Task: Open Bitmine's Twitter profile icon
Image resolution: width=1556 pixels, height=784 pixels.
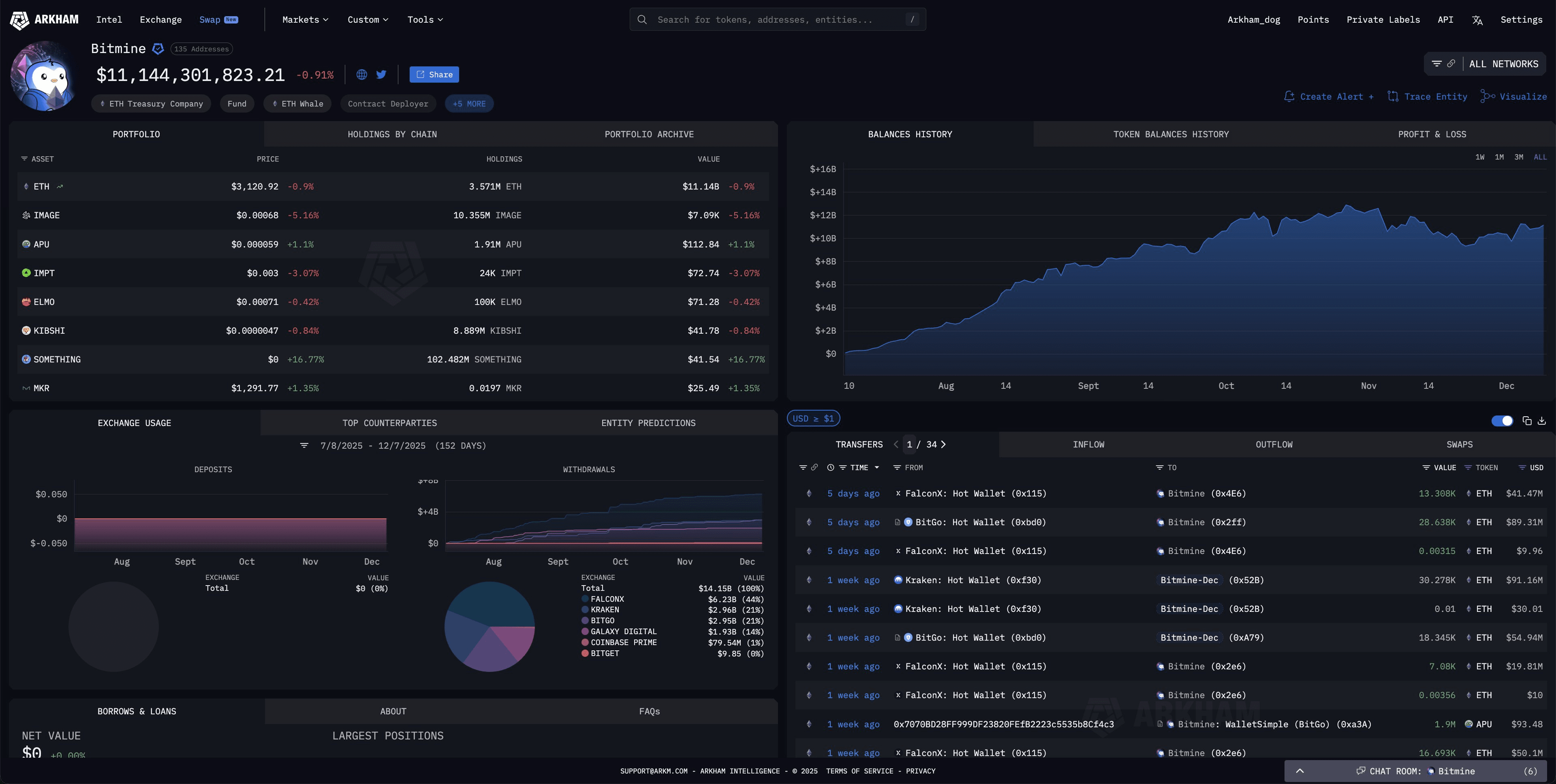Action: point(381,74)
